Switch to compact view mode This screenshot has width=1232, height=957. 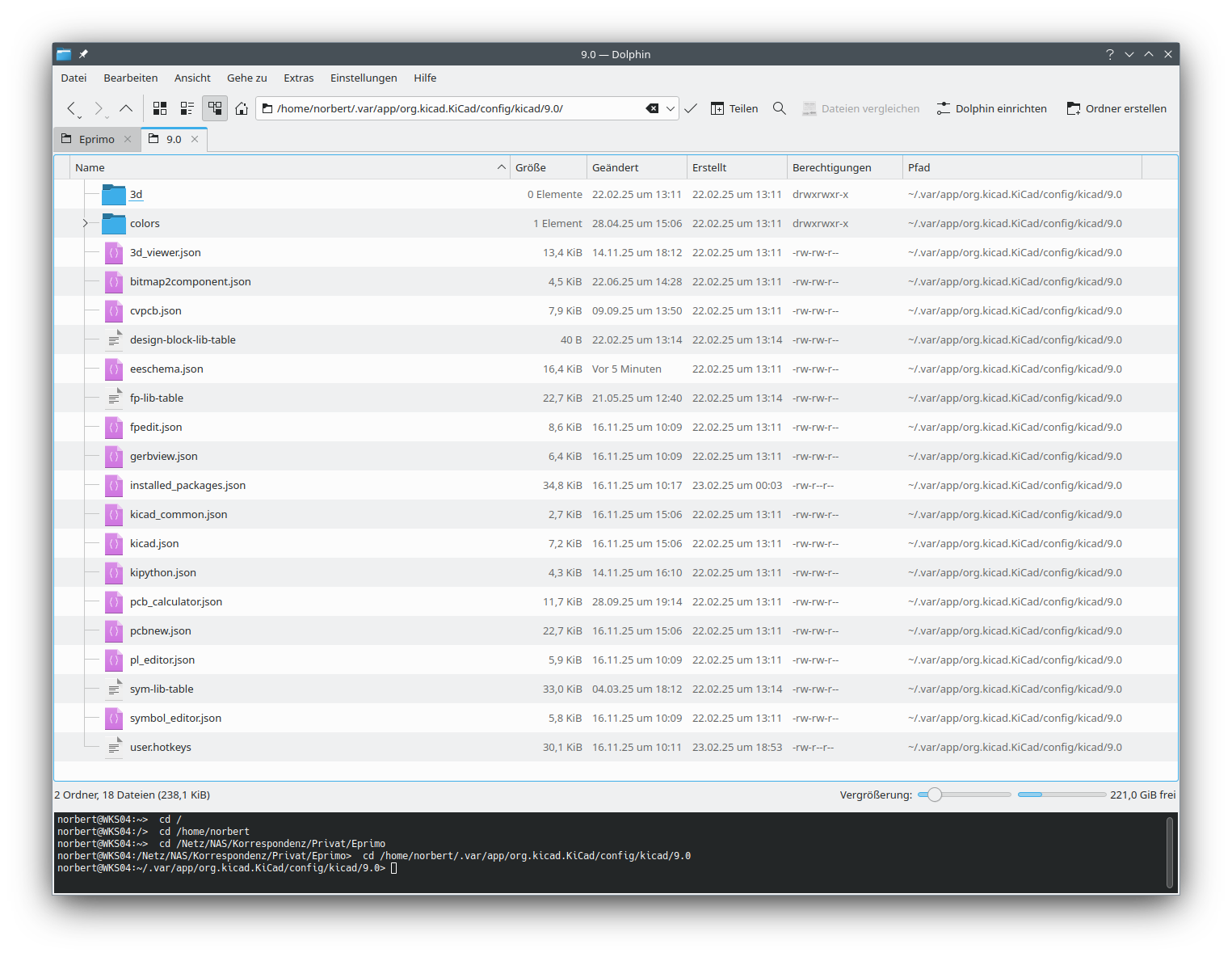click(x=187, y=108)
